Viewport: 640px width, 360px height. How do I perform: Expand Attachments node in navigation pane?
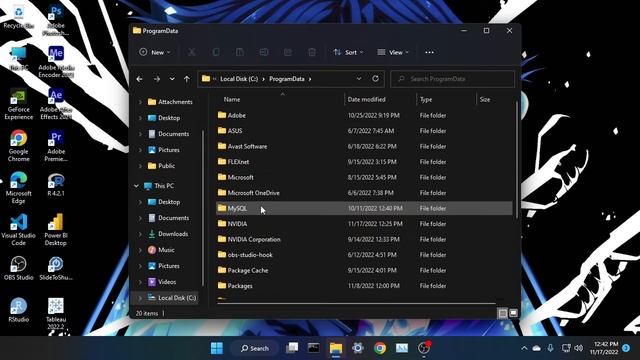click(x=140, y=102)
